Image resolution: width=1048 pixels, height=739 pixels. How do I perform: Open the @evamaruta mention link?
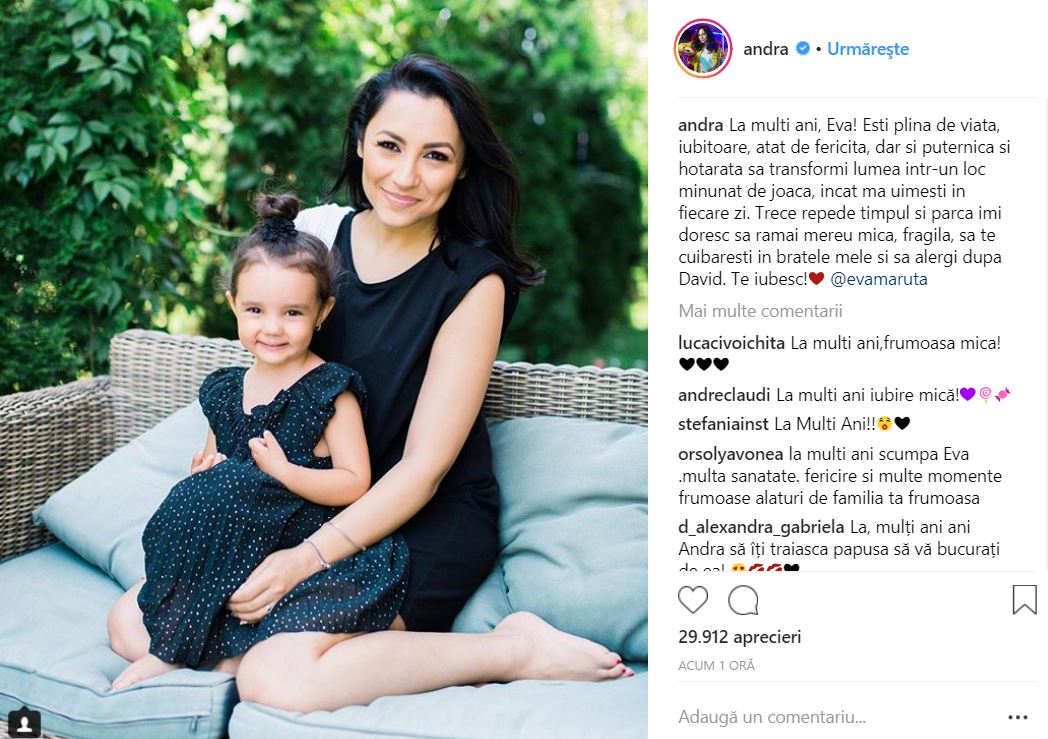click(878, 279)
